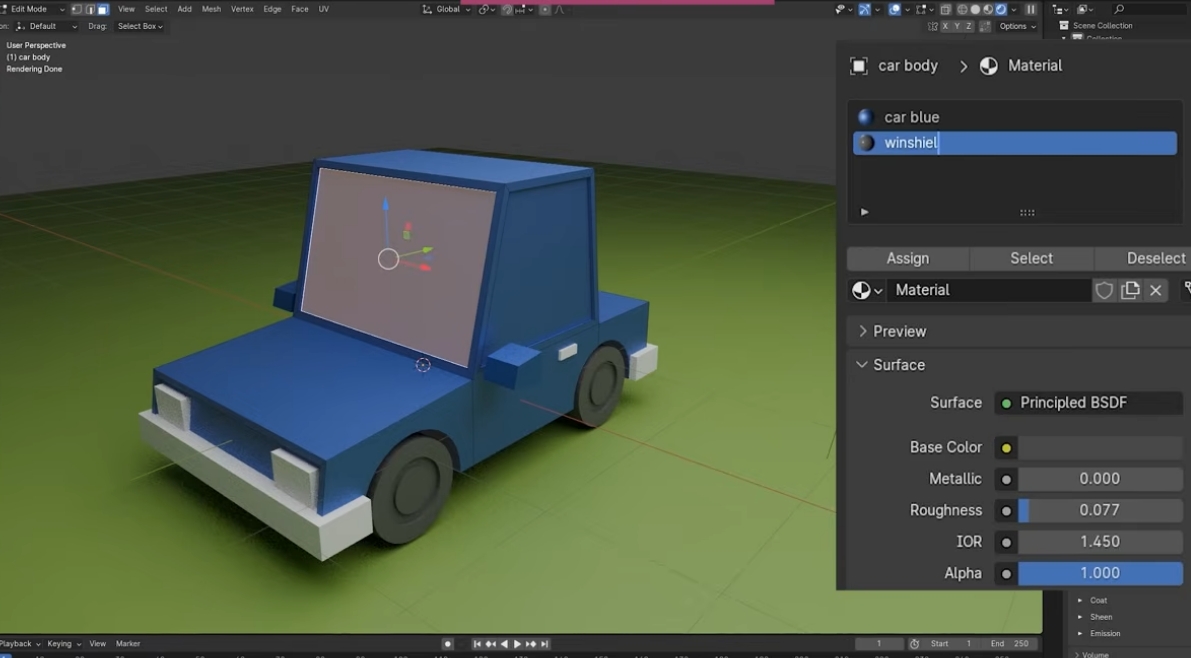
Task: Switch to Face select mode
Action: coord(104,9)
